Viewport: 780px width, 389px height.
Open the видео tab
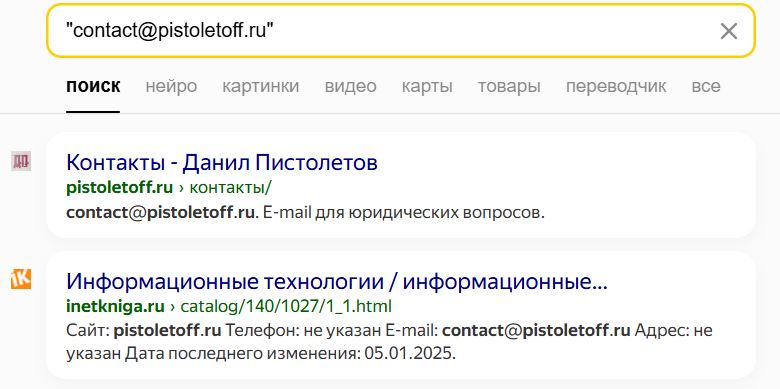tap(350, 86)
